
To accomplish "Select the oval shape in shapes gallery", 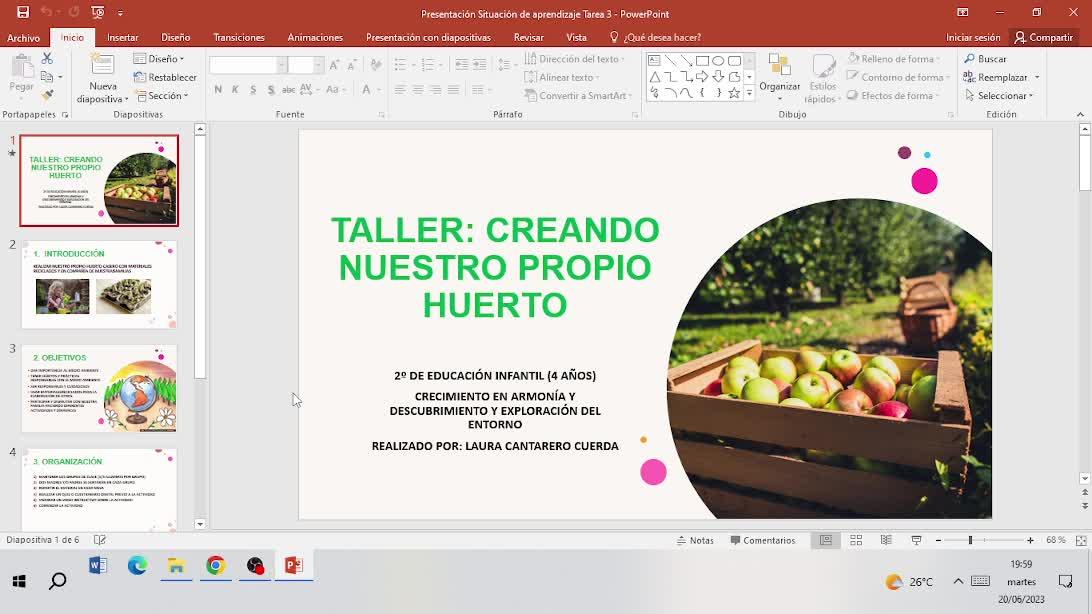I will pyautogui.click(x=718, y=60).
